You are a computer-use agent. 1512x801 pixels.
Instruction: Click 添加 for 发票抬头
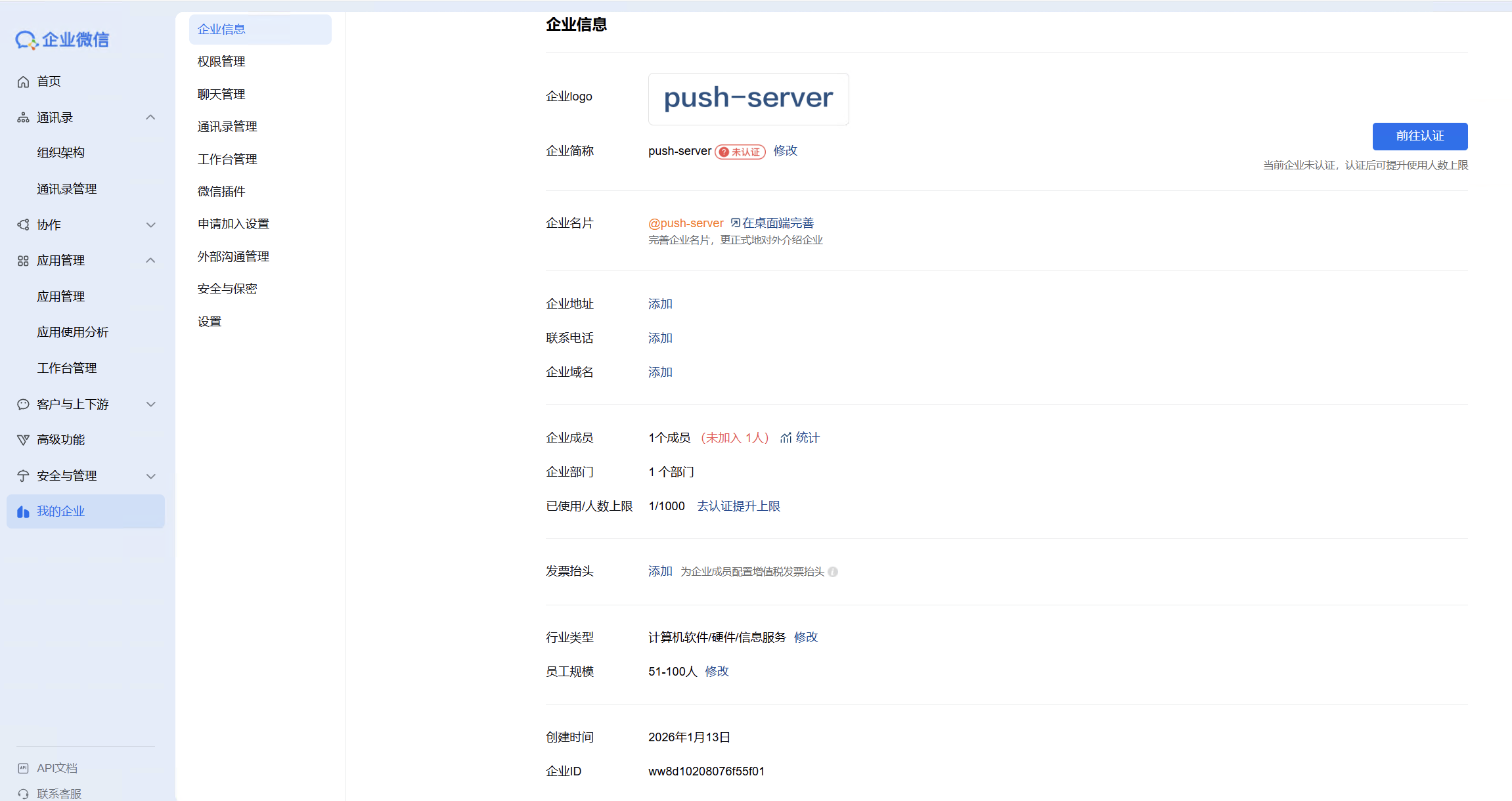pyautogui.click(x=660, y=571)
